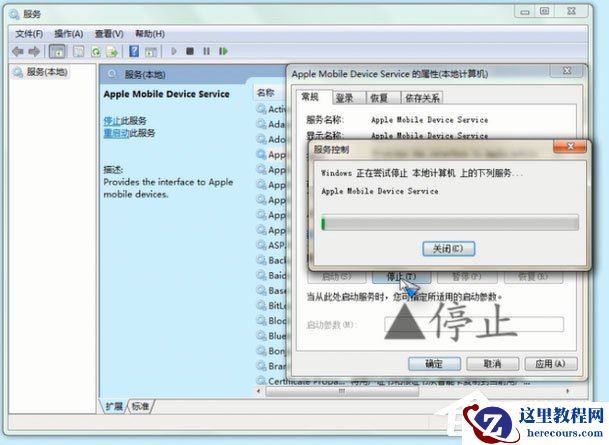Select the service row starting with Bon
This screenshot has width=609, height=445.
[271, 351]
